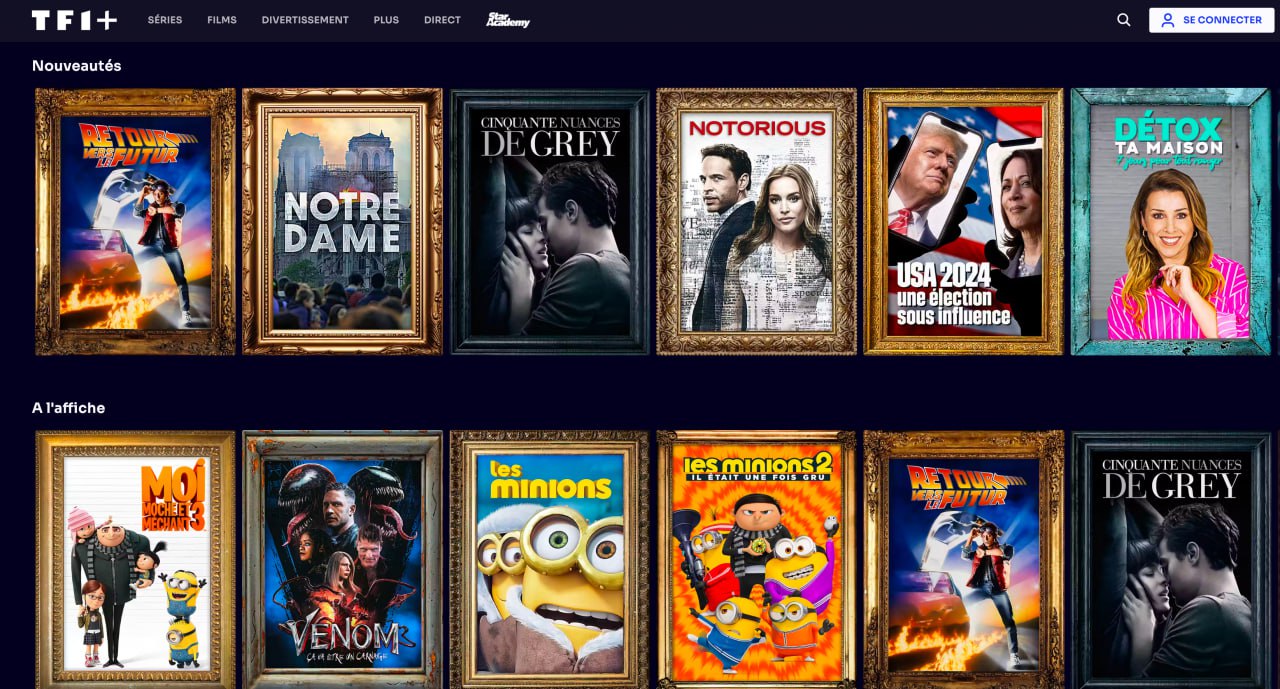
Task: Open the Star Academy logo link
Action: click(x=508, y=20)
